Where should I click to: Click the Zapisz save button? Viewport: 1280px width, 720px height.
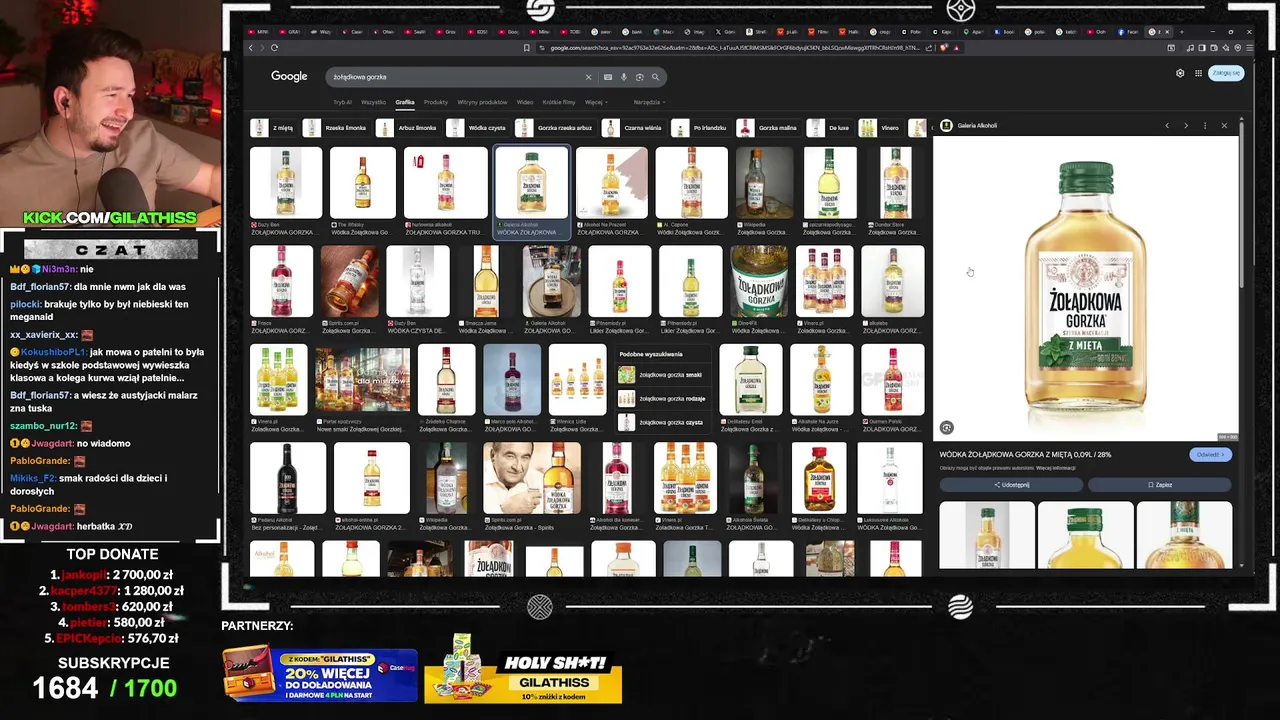coord(1160,485)
